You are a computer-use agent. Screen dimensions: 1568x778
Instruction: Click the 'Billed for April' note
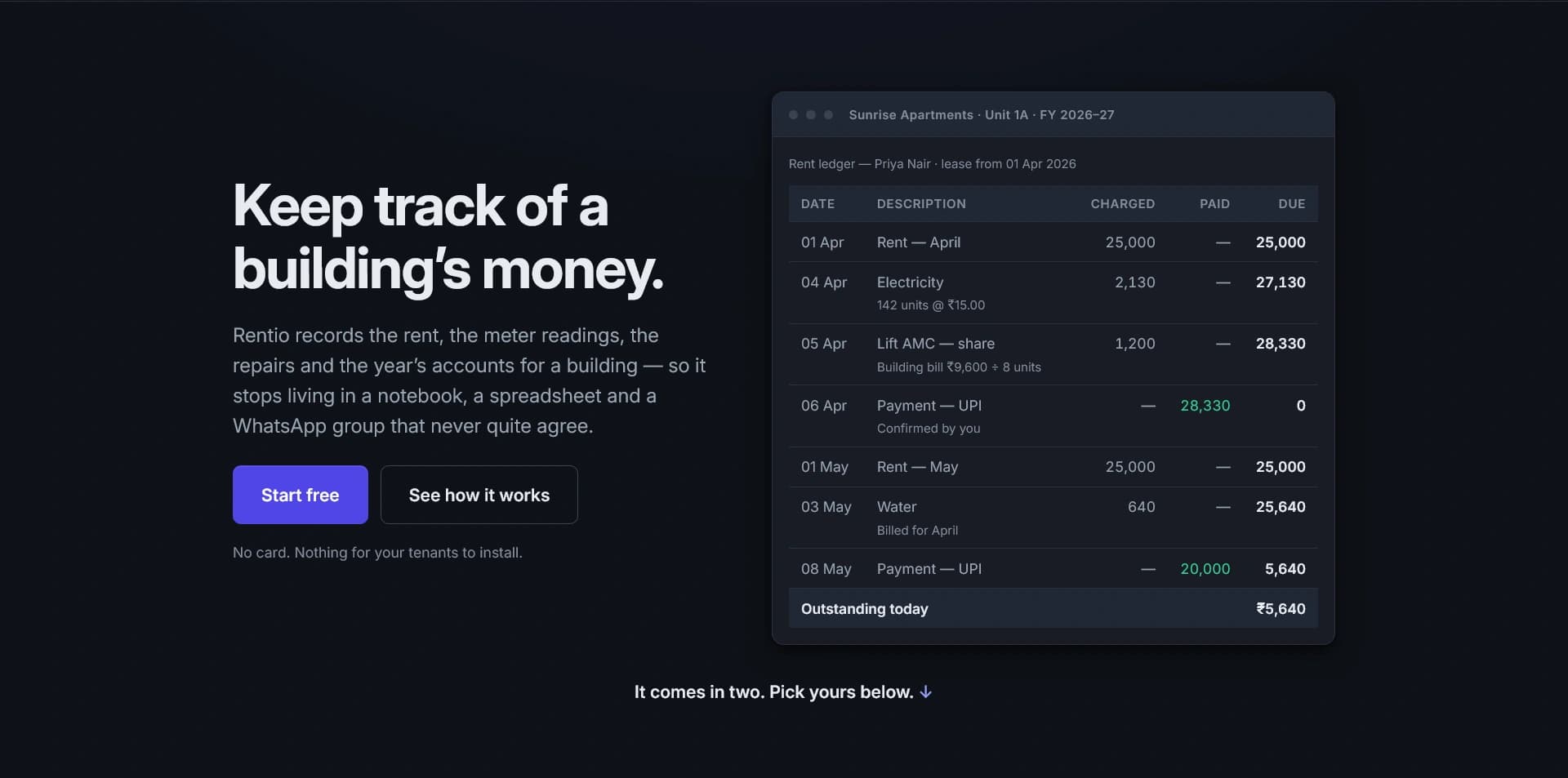[x=918, y=531]
